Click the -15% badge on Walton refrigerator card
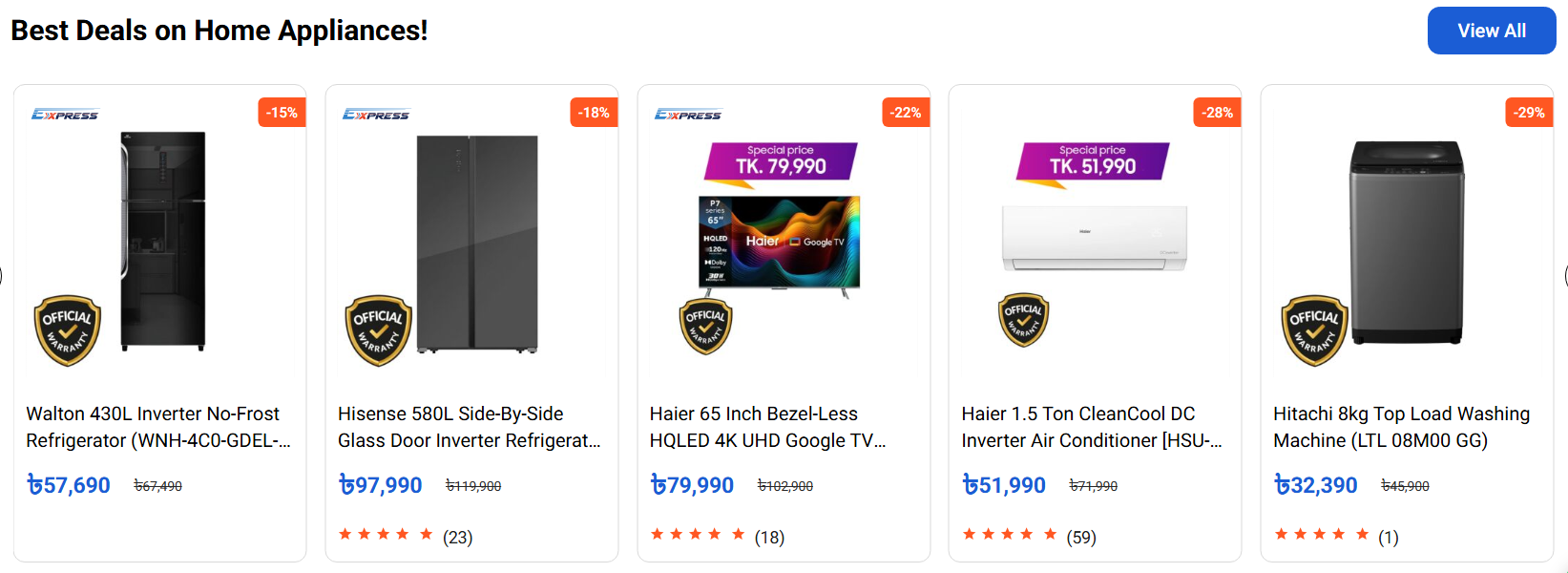1568x573 pixels. (x=282, y=112)
